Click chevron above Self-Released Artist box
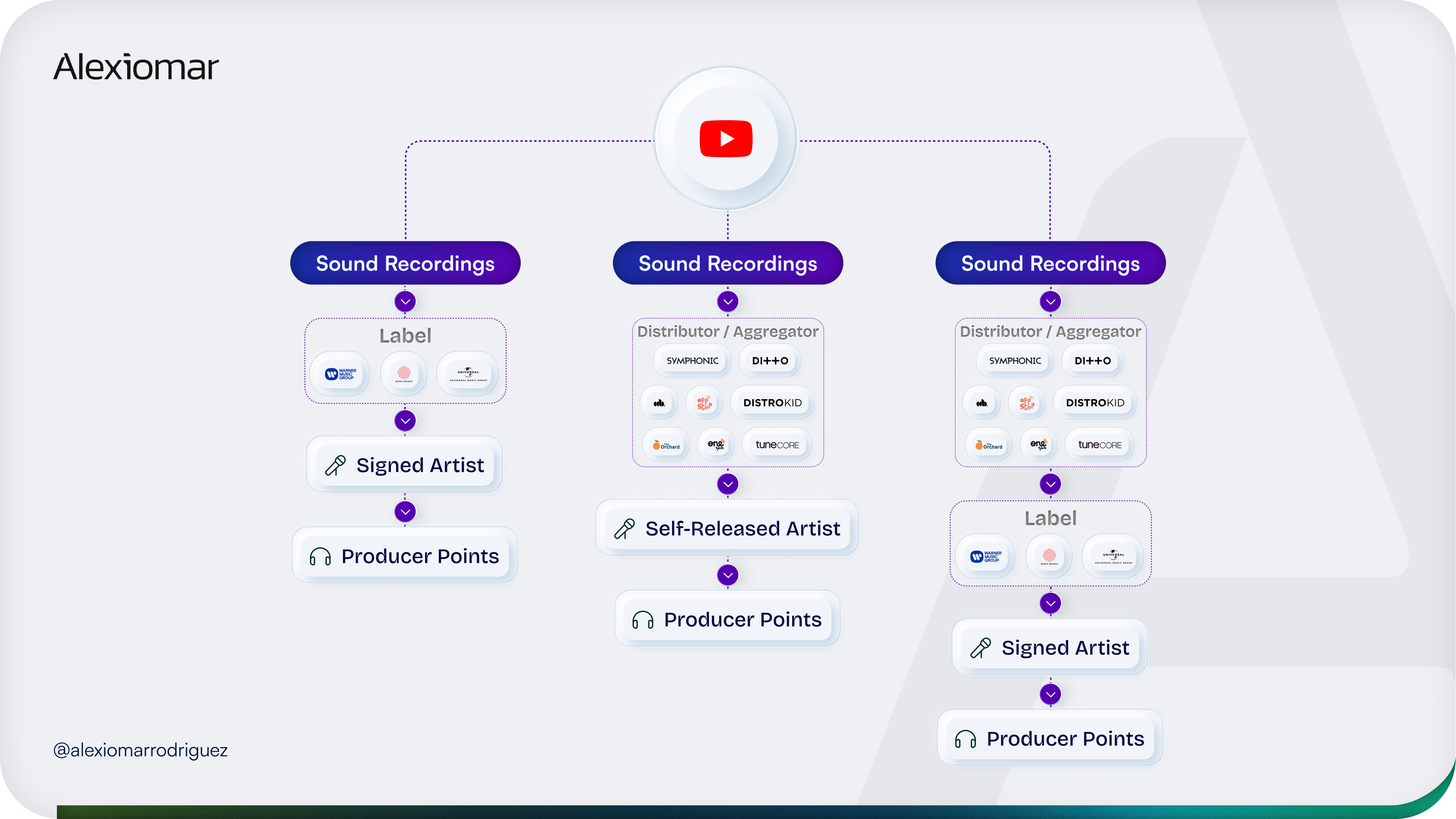 click(727, 484)
